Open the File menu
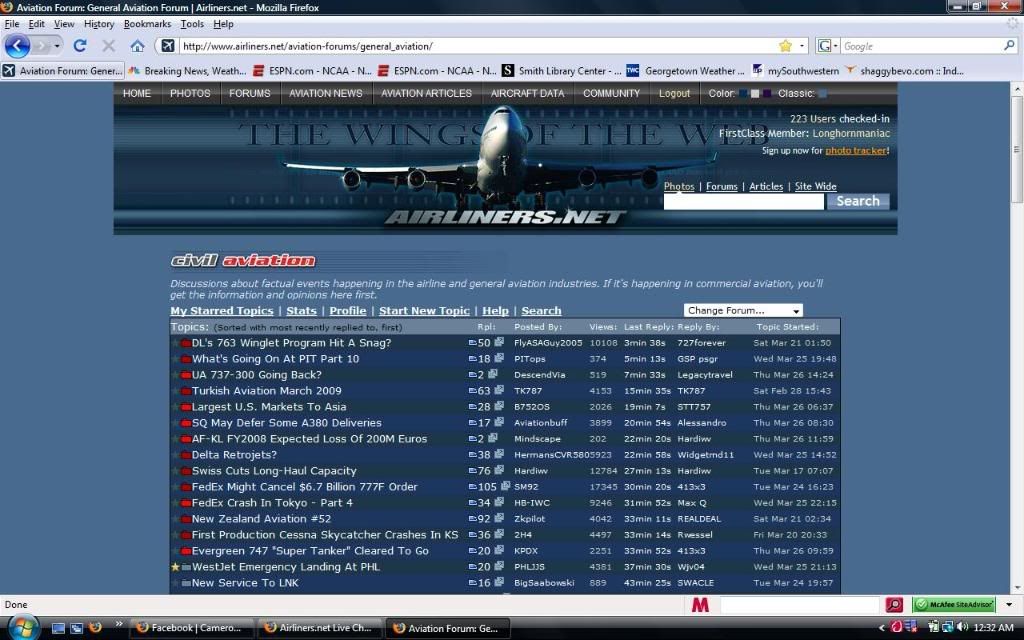This screenshot has width=1024, height=640. pyautogui.click(x=12, y=24)
